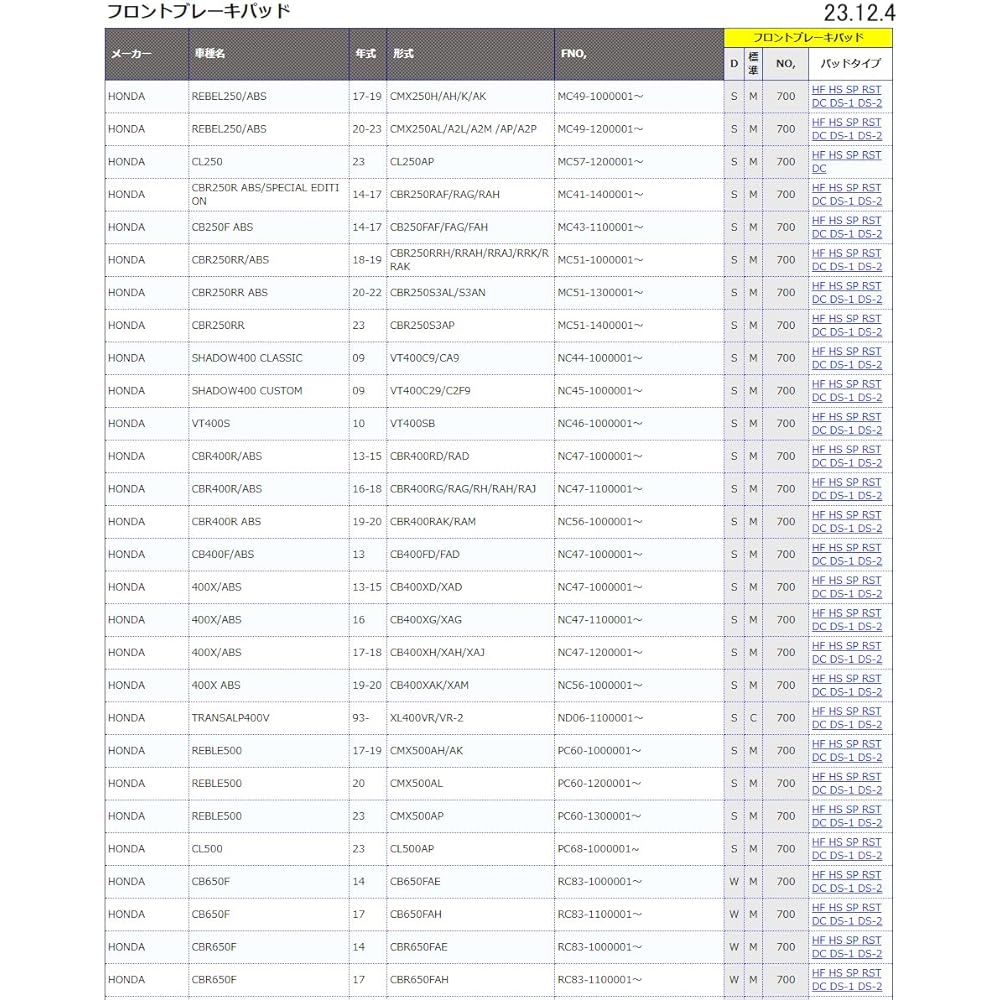Click pad type link for CL500 row
This screenshot has width=1000, height=1000.
pos(846,849)
